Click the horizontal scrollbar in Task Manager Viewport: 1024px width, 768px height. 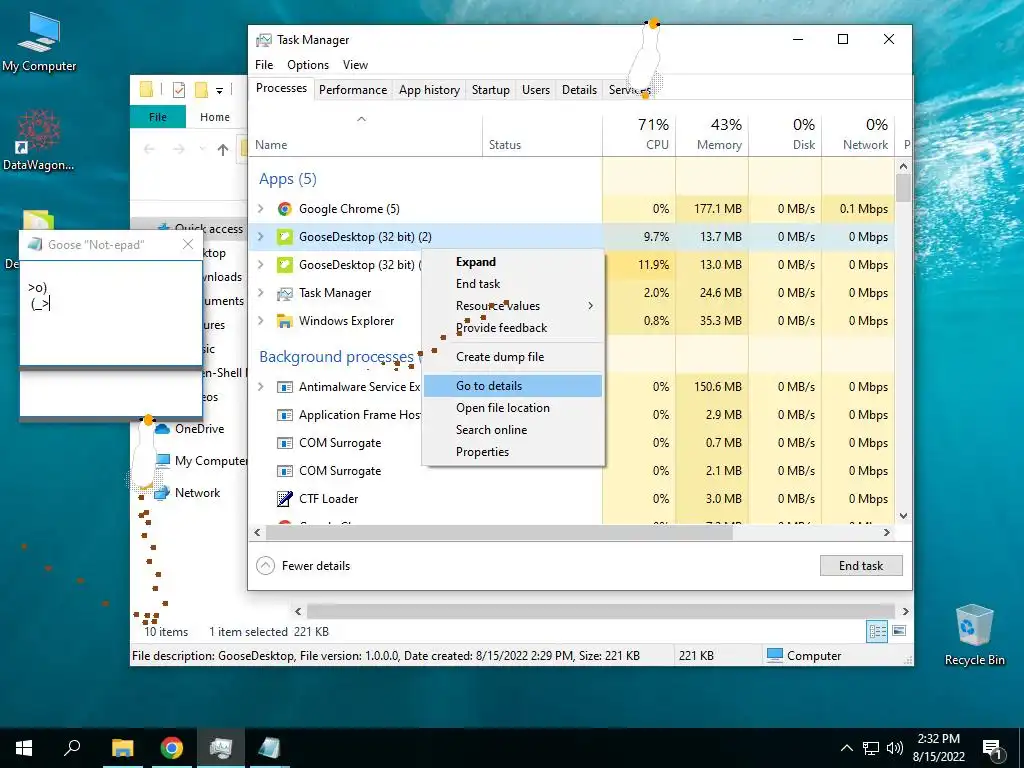pos(500,533)
